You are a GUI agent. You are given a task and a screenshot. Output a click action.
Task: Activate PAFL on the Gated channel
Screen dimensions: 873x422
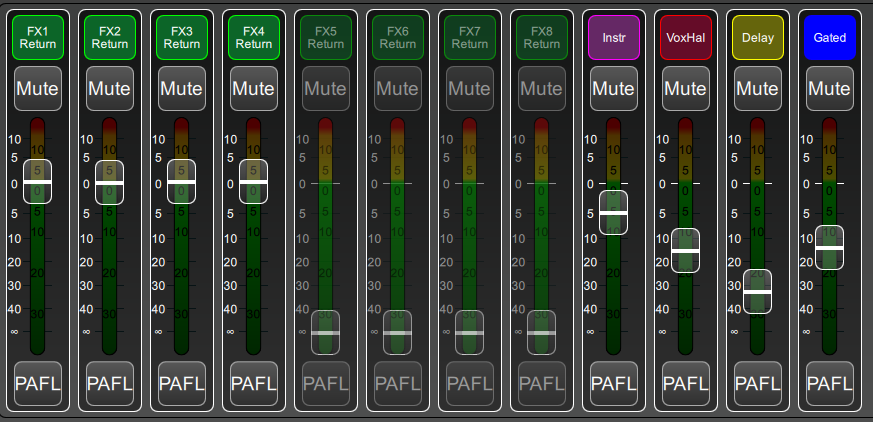829,383
